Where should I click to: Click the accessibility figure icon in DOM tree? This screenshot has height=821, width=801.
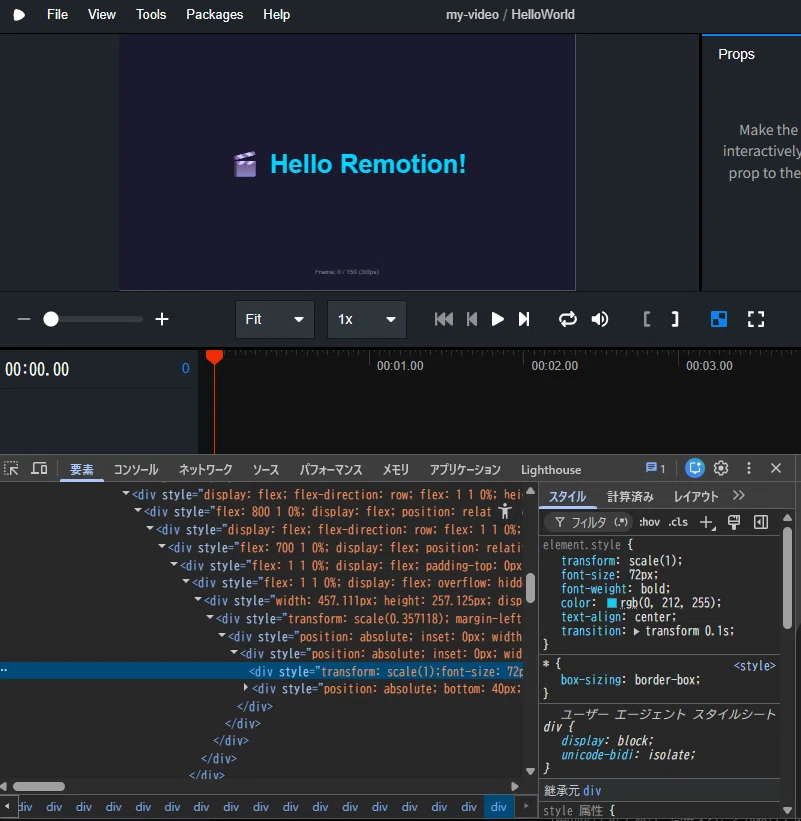(505, 511)
